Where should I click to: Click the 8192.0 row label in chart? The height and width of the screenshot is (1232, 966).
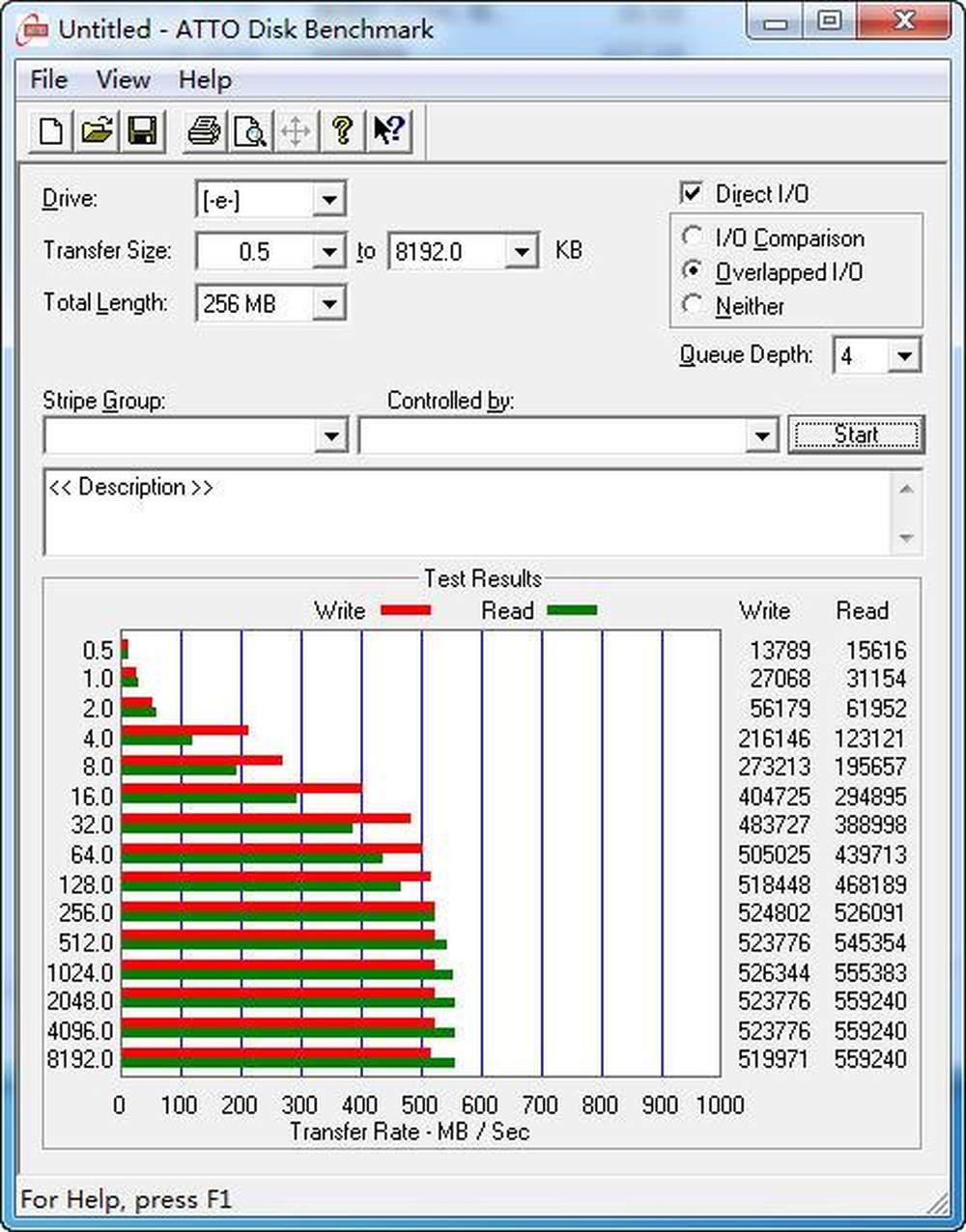(x=80, y=1059)
